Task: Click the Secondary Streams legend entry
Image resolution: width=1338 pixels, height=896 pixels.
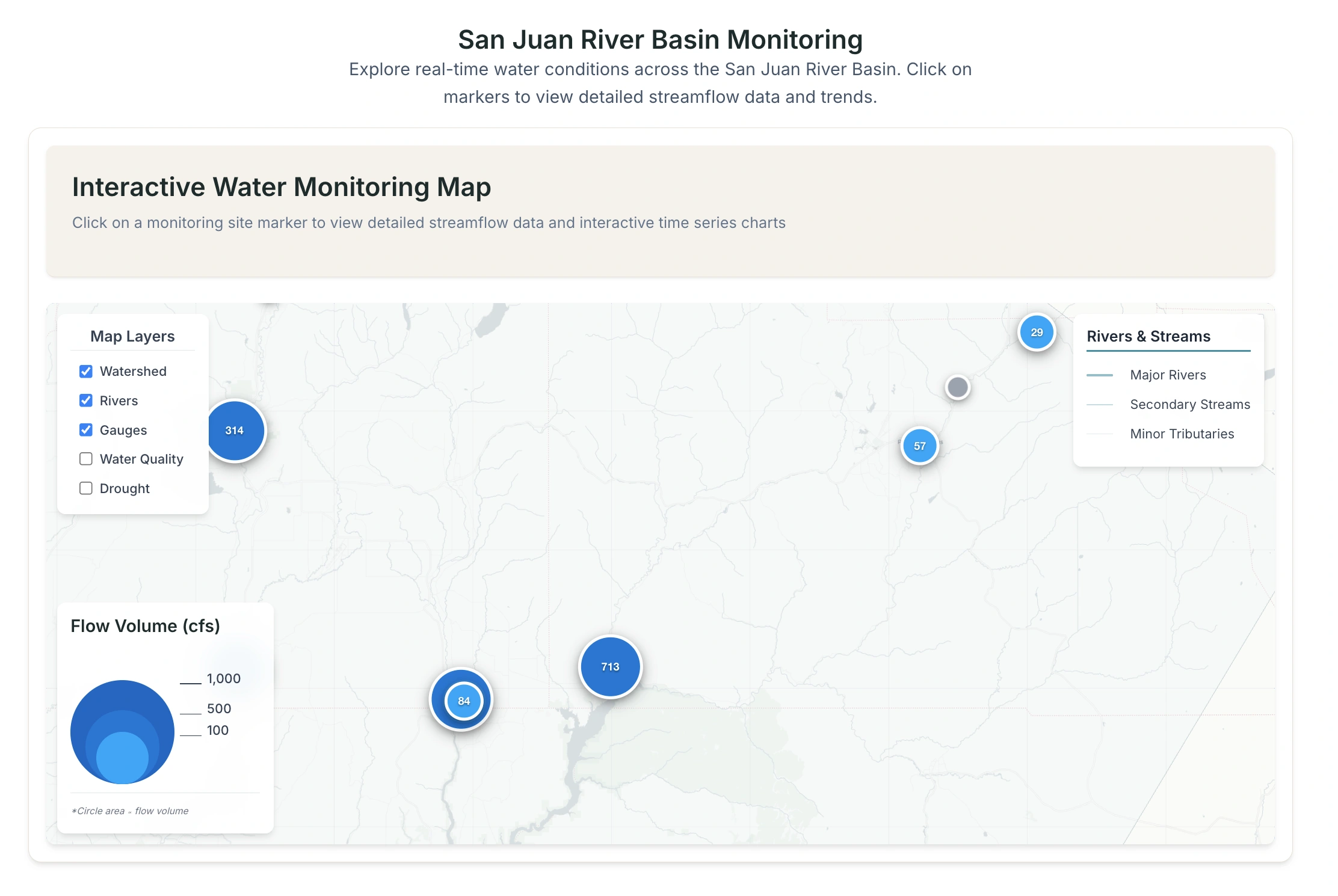Action: [x=1189, y=405]
